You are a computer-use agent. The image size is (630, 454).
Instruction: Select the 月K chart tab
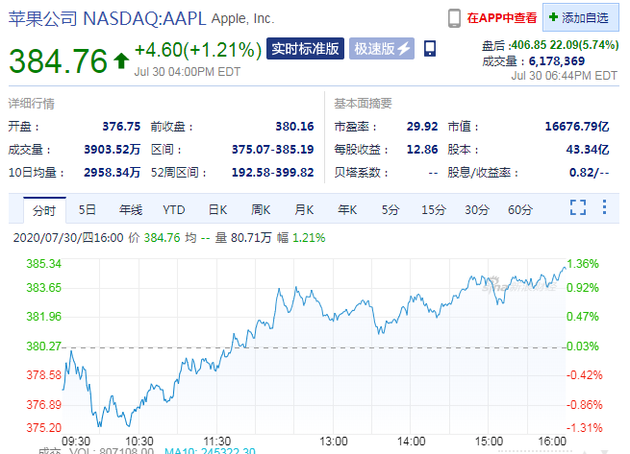click(304, 210)
